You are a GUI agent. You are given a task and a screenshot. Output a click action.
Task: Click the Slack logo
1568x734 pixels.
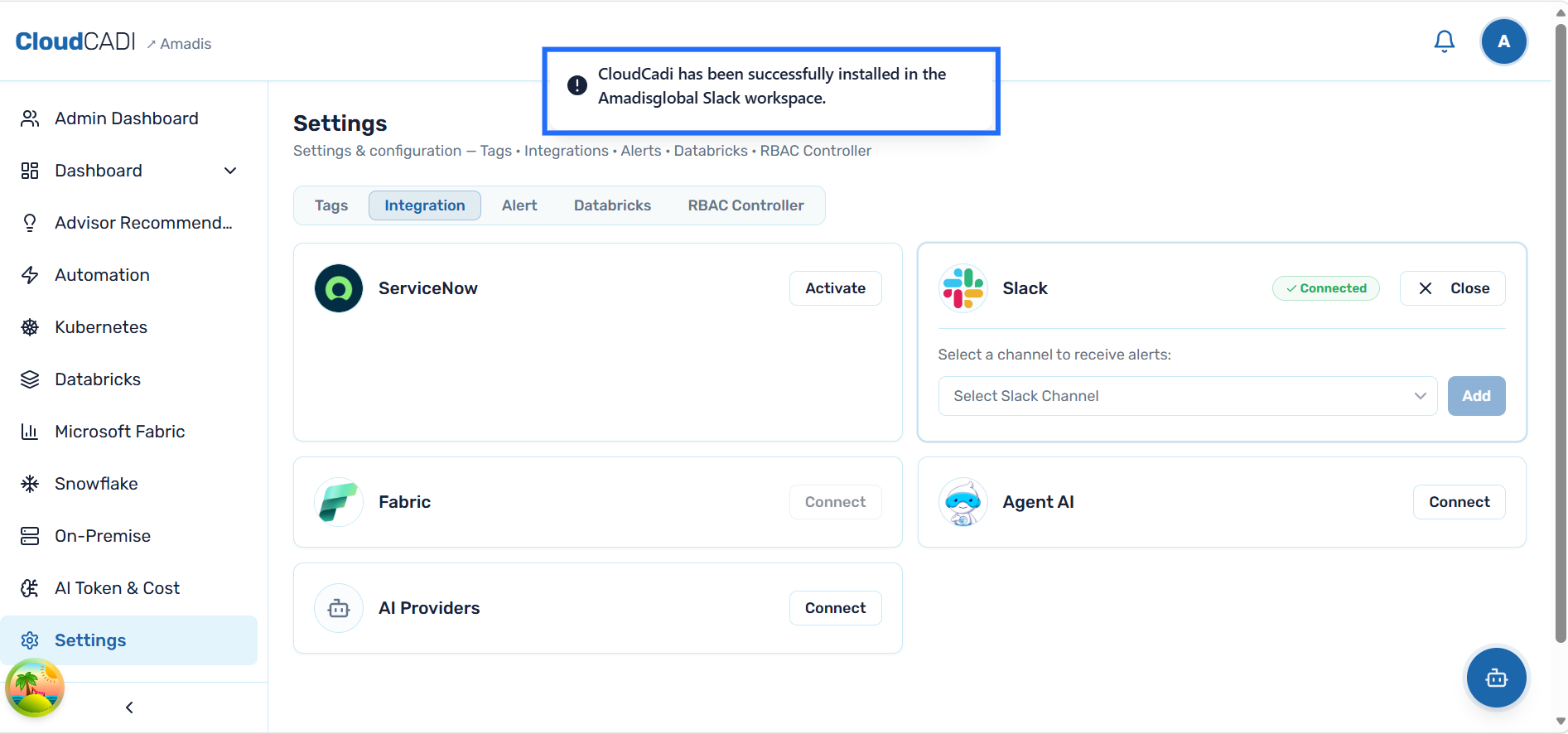click(963, 288)
